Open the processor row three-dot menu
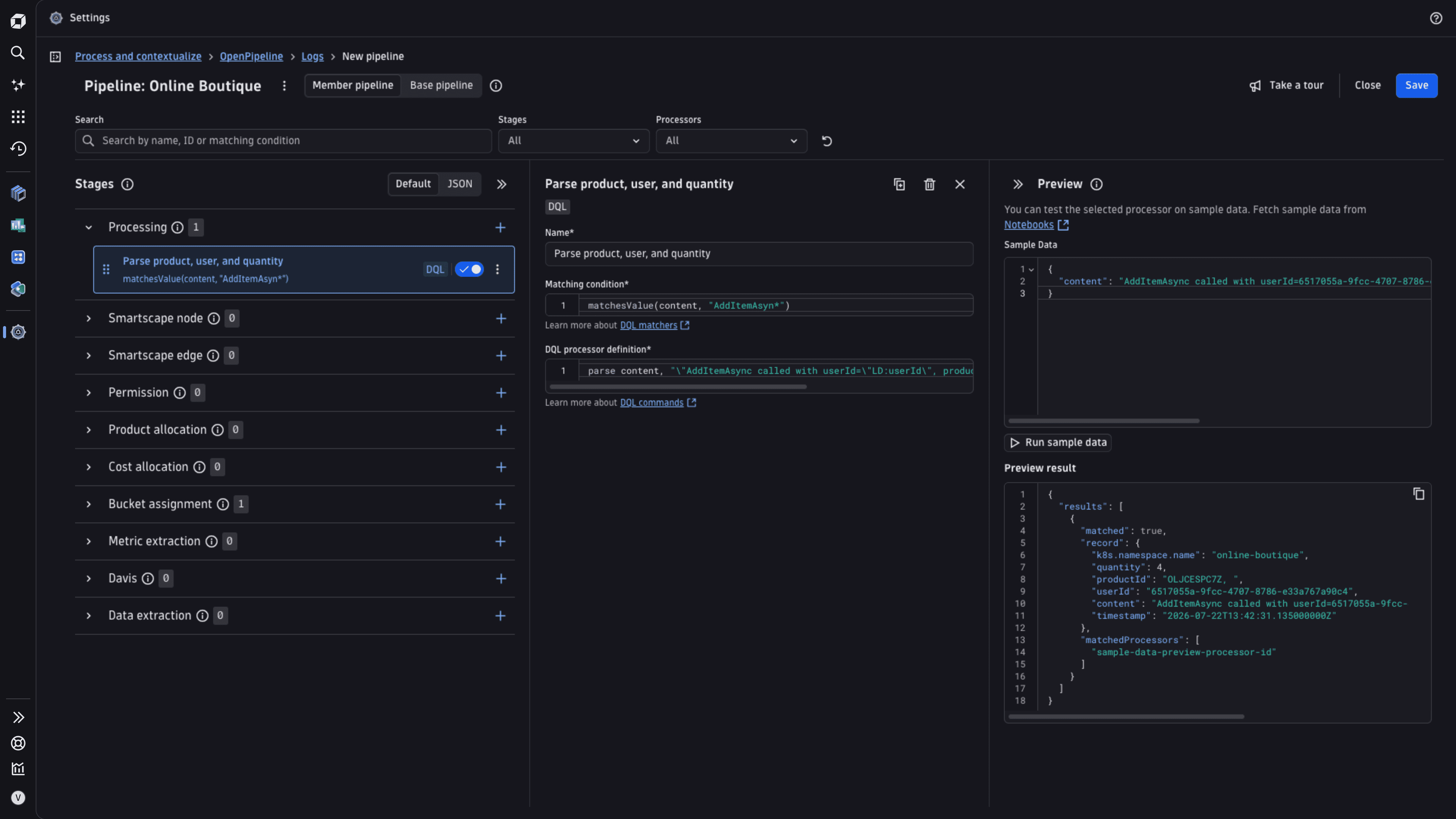 coord(497,269)
